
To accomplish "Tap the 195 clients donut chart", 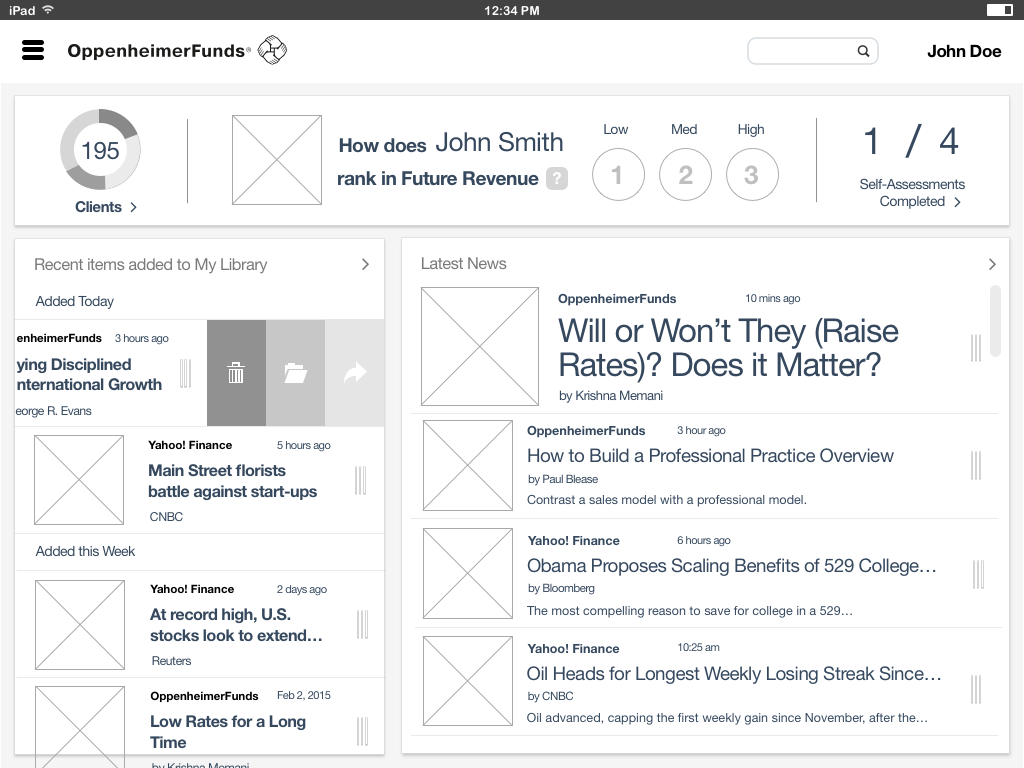I will pos(100,150).
